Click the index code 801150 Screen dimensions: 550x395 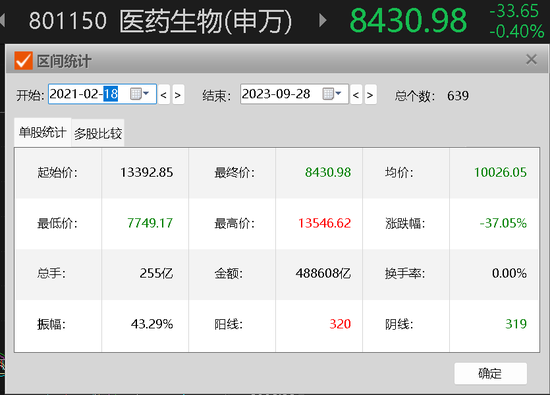(x=68, y=20)
